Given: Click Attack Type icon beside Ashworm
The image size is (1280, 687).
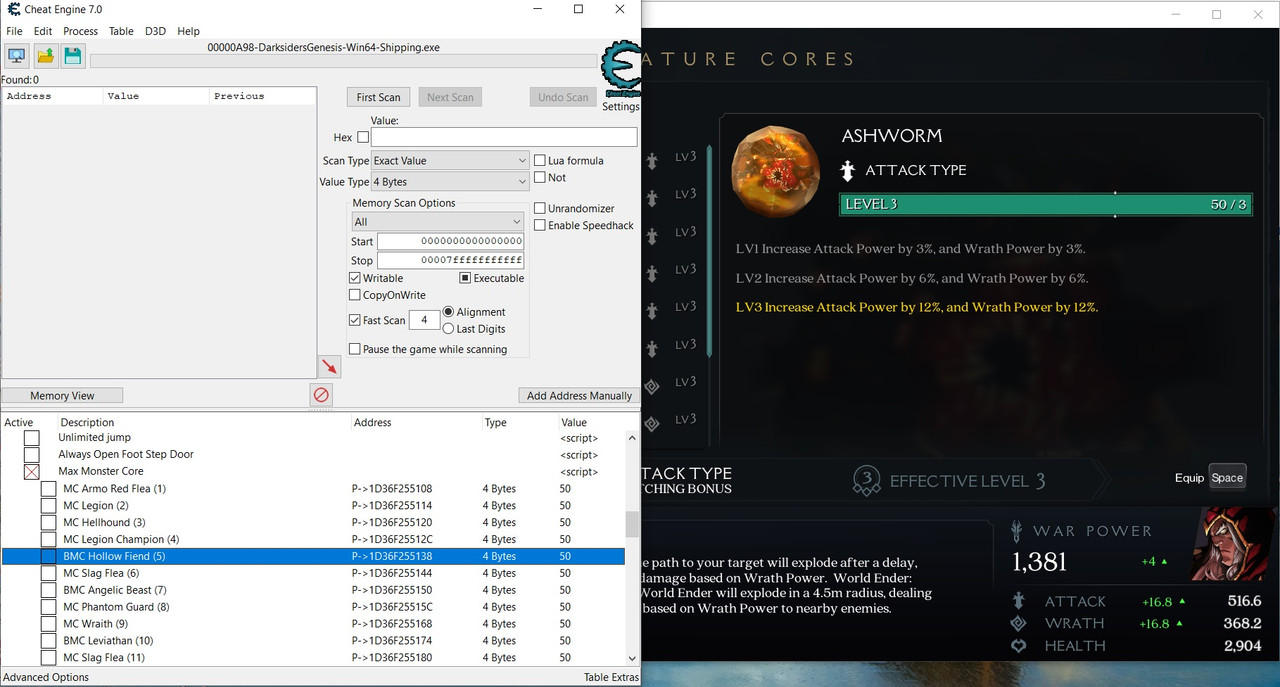Looking at the screenshot, I should pos(848,170).
